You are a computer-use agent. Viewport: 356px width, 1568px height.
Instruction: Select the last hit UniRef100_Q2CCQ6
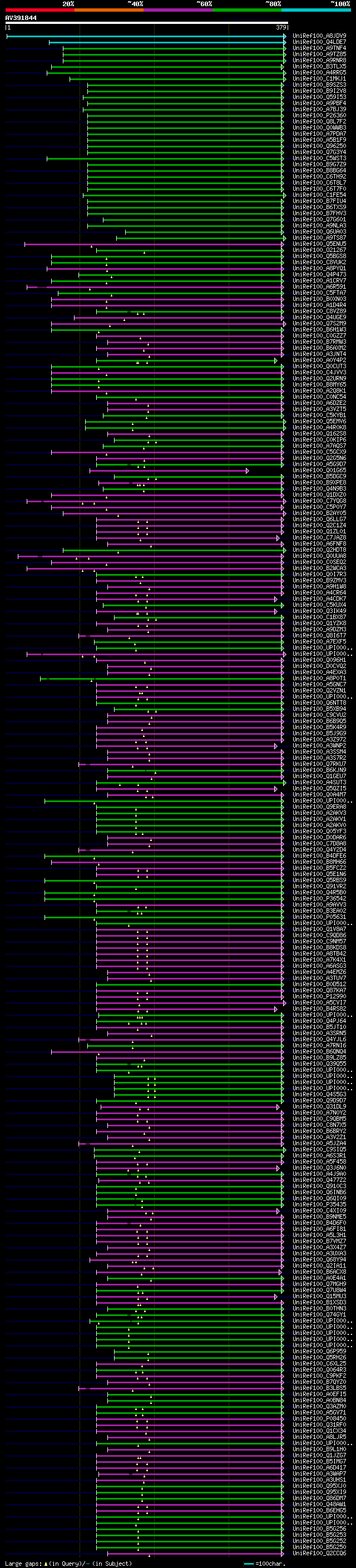[x=319, y=1553]
